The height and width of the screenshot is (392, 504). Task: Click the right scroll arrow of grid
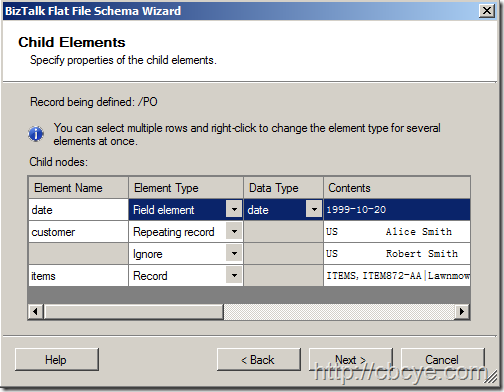click(x=462, y=312)
